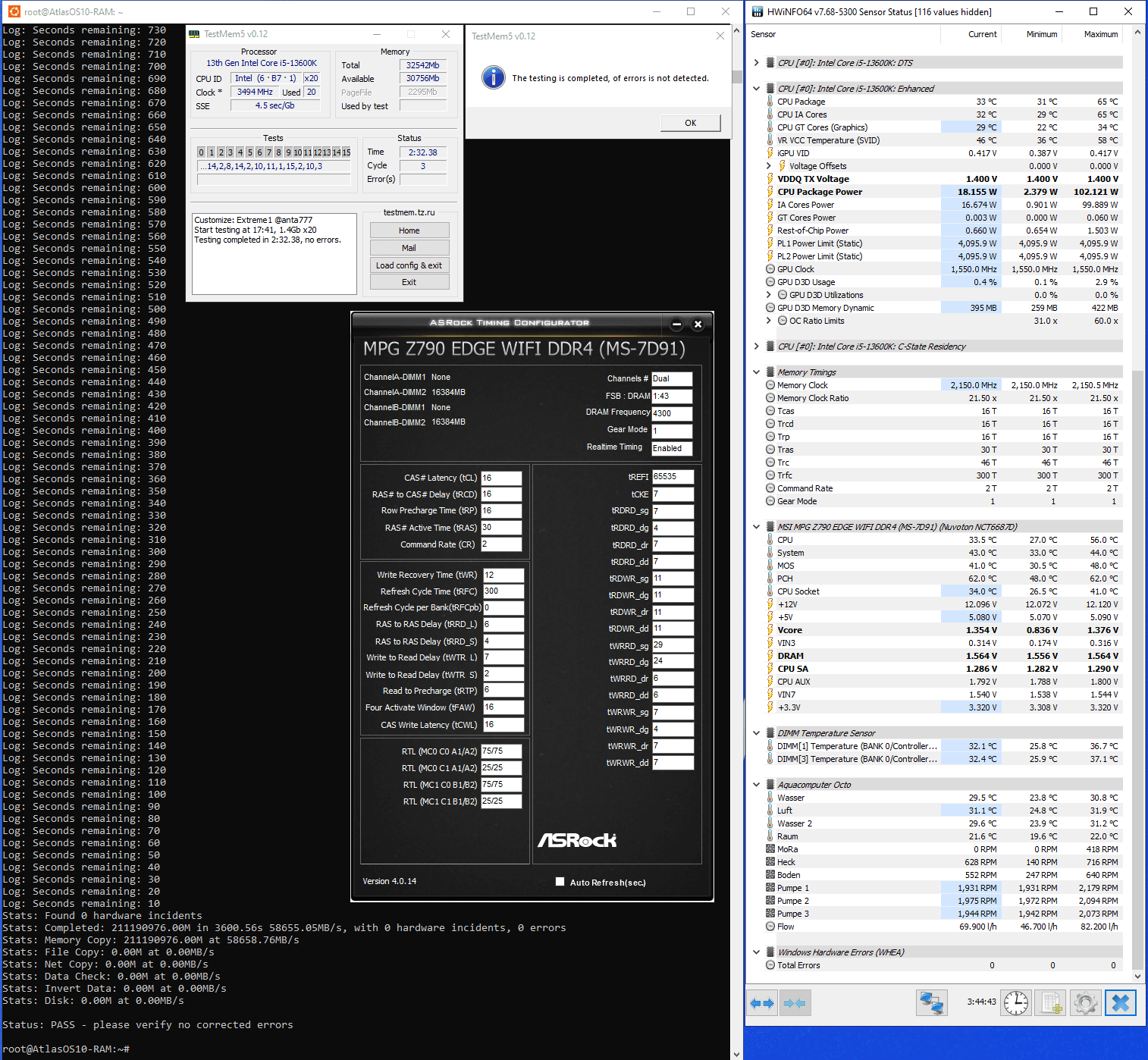Click the HWiNFO64 title bar icon

pyautogui.click(x=757, y=11)
